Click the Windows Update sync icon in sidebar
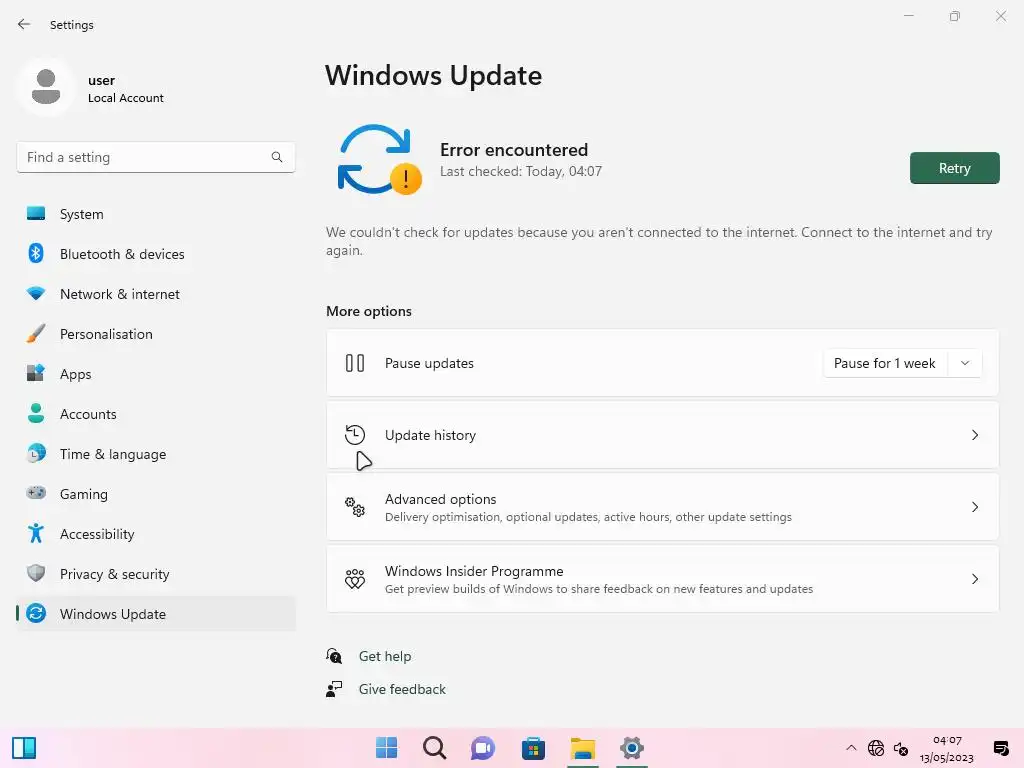Viewport: 1024px width, 768px height. click(36, 613)
